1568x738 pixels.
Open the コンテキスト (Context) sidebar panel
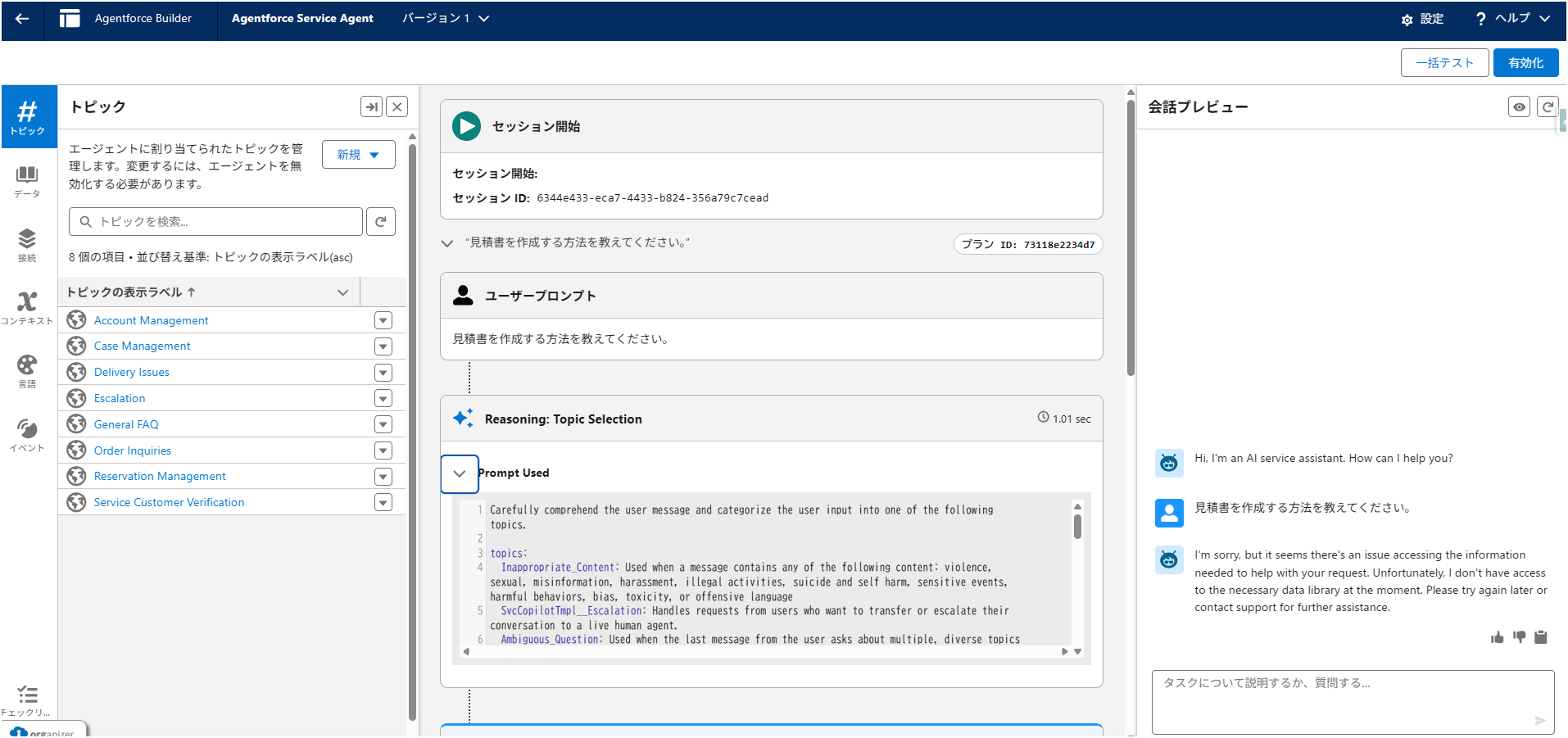(27, 308)
